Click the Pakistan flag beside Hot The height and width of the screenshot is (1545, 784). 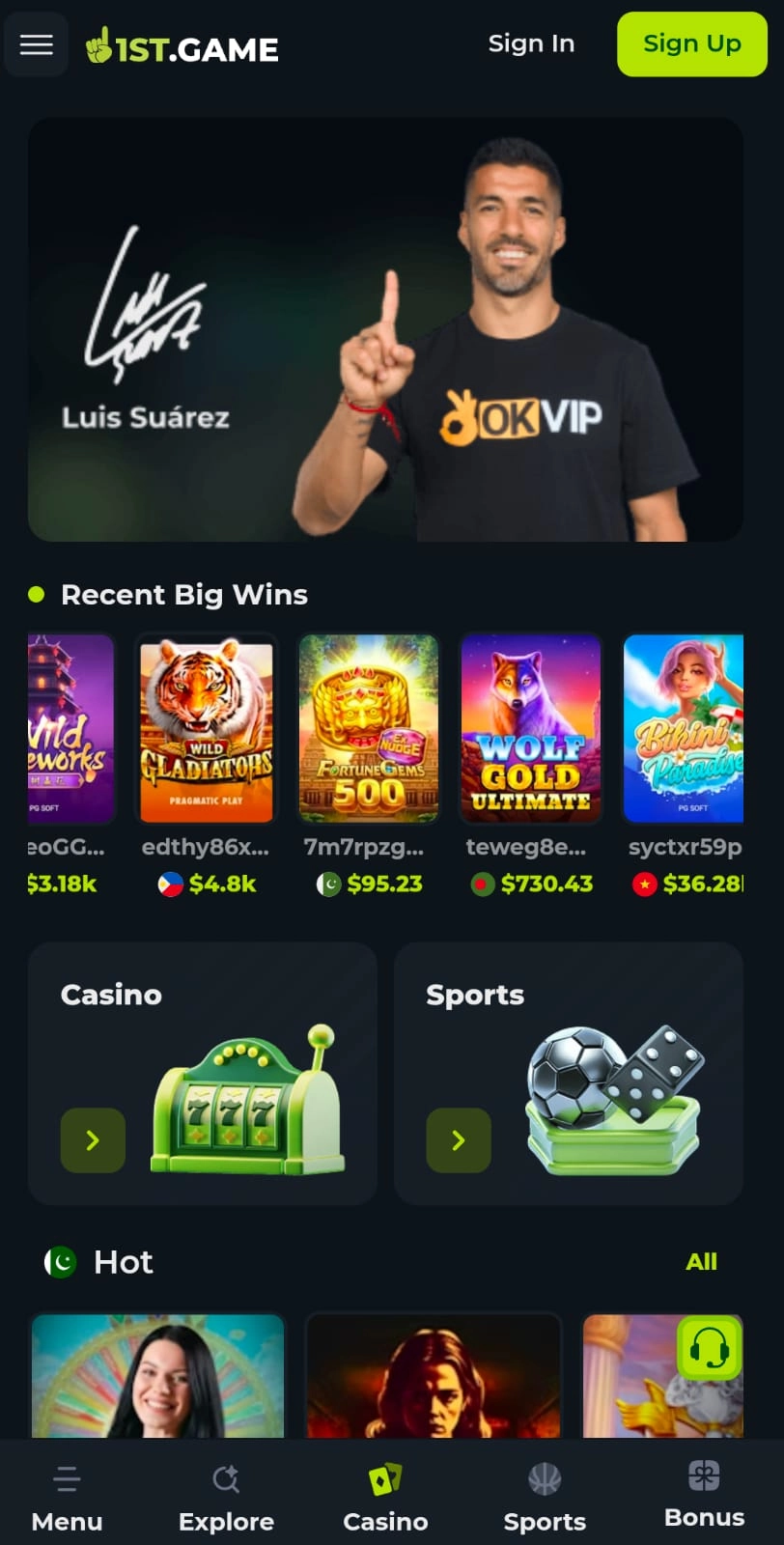[61, 1262]
